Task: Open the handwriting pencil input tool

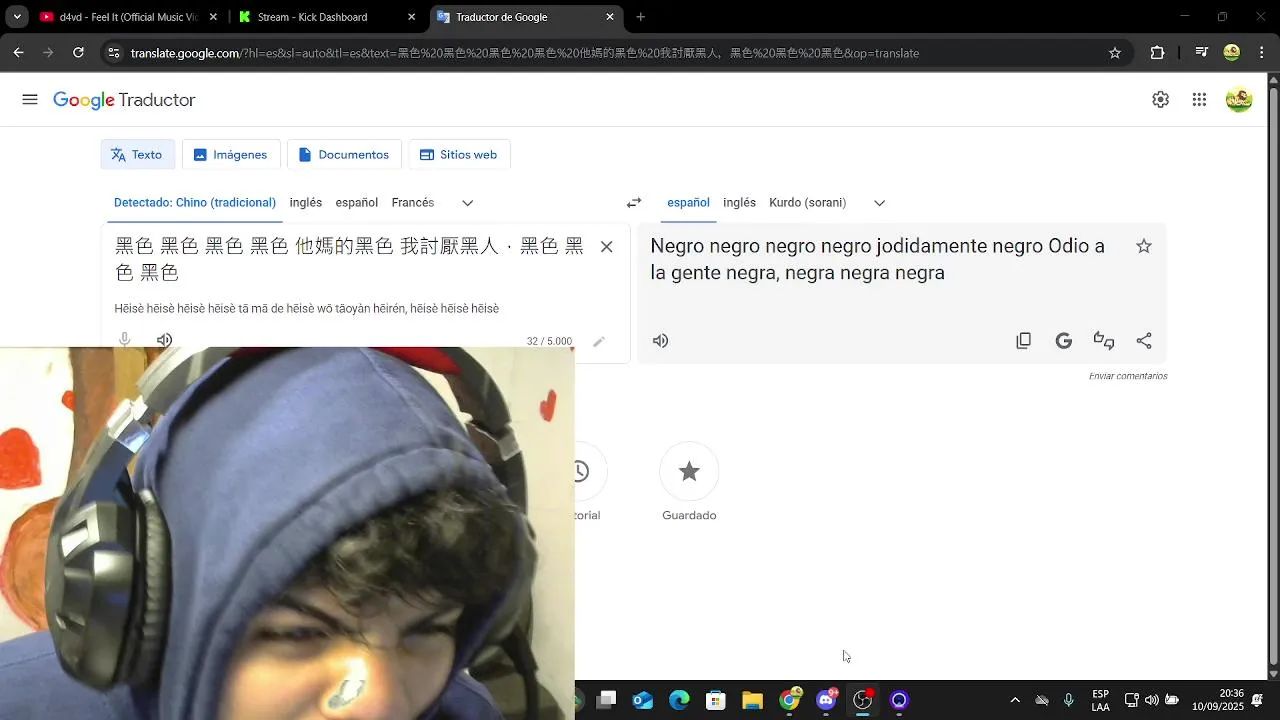Action: tap(599, 342)
